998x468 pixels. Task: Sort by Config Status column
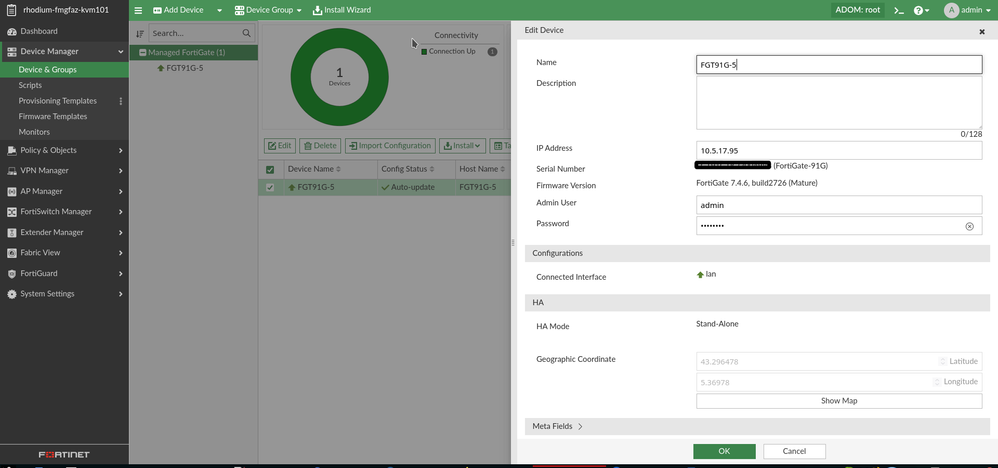(x=407, y=169)
